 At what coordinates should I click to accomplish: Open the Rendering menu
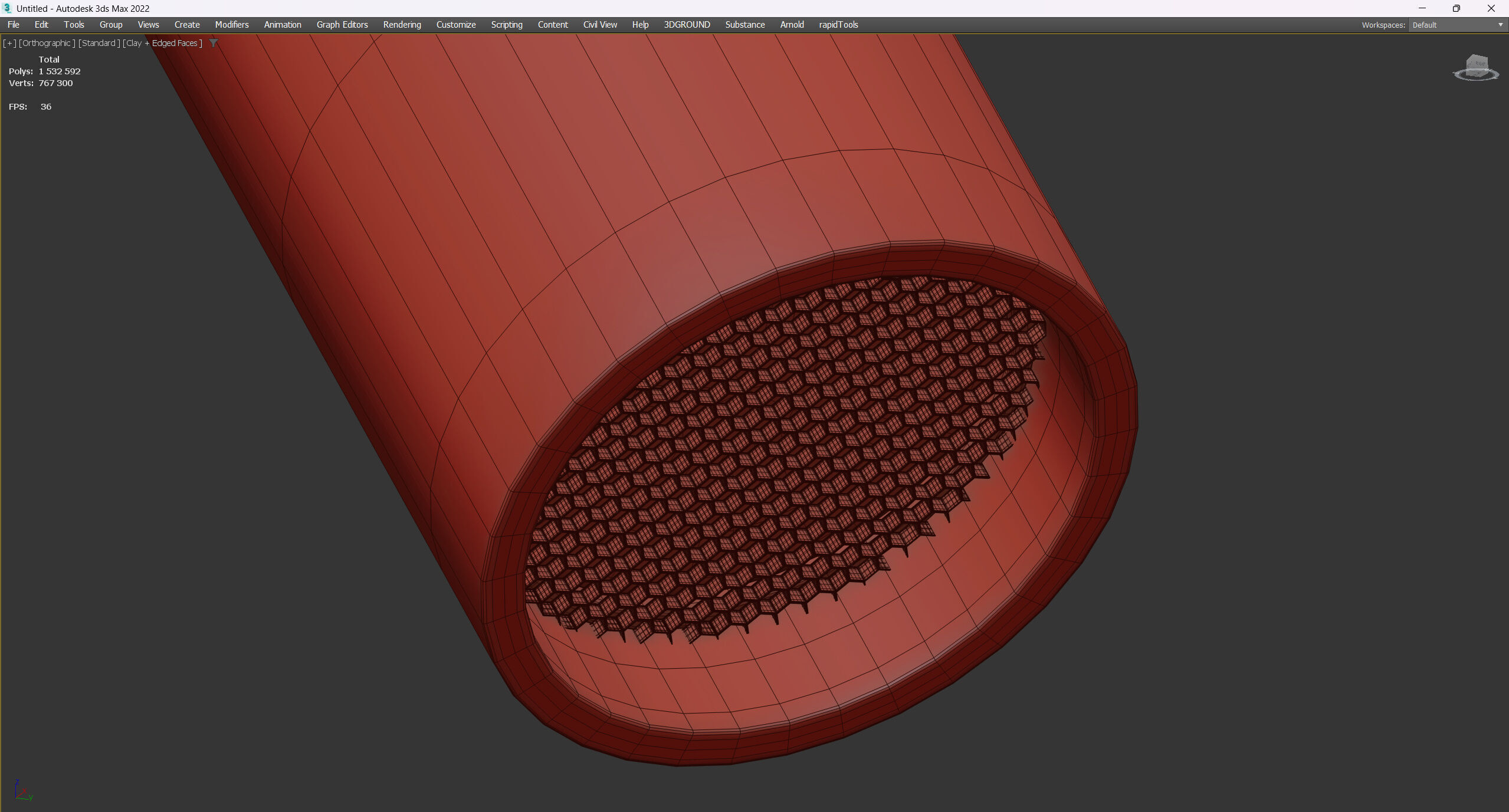402,25
